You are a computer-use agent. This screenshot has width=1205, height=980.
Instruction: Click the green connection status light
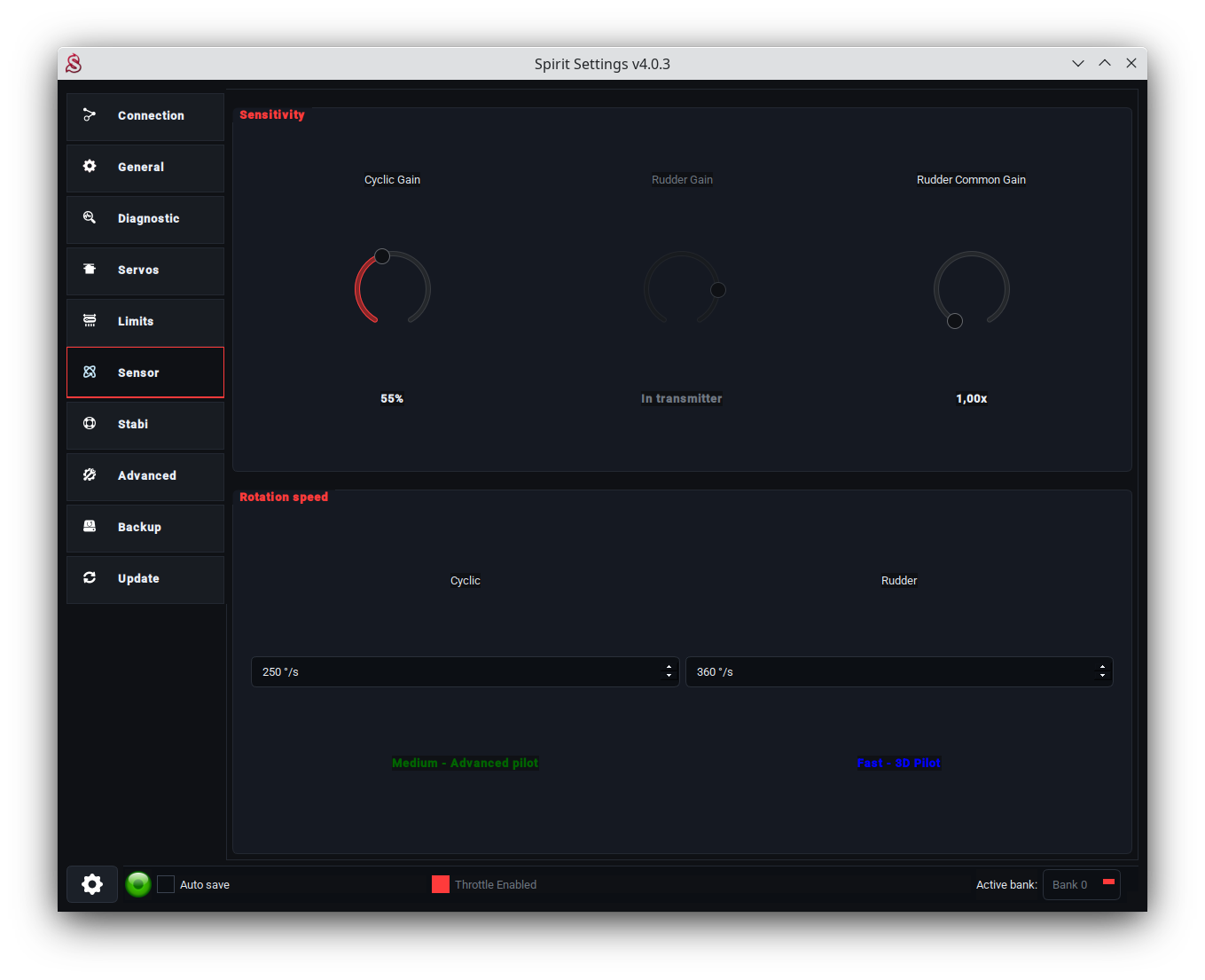(138, 884)
